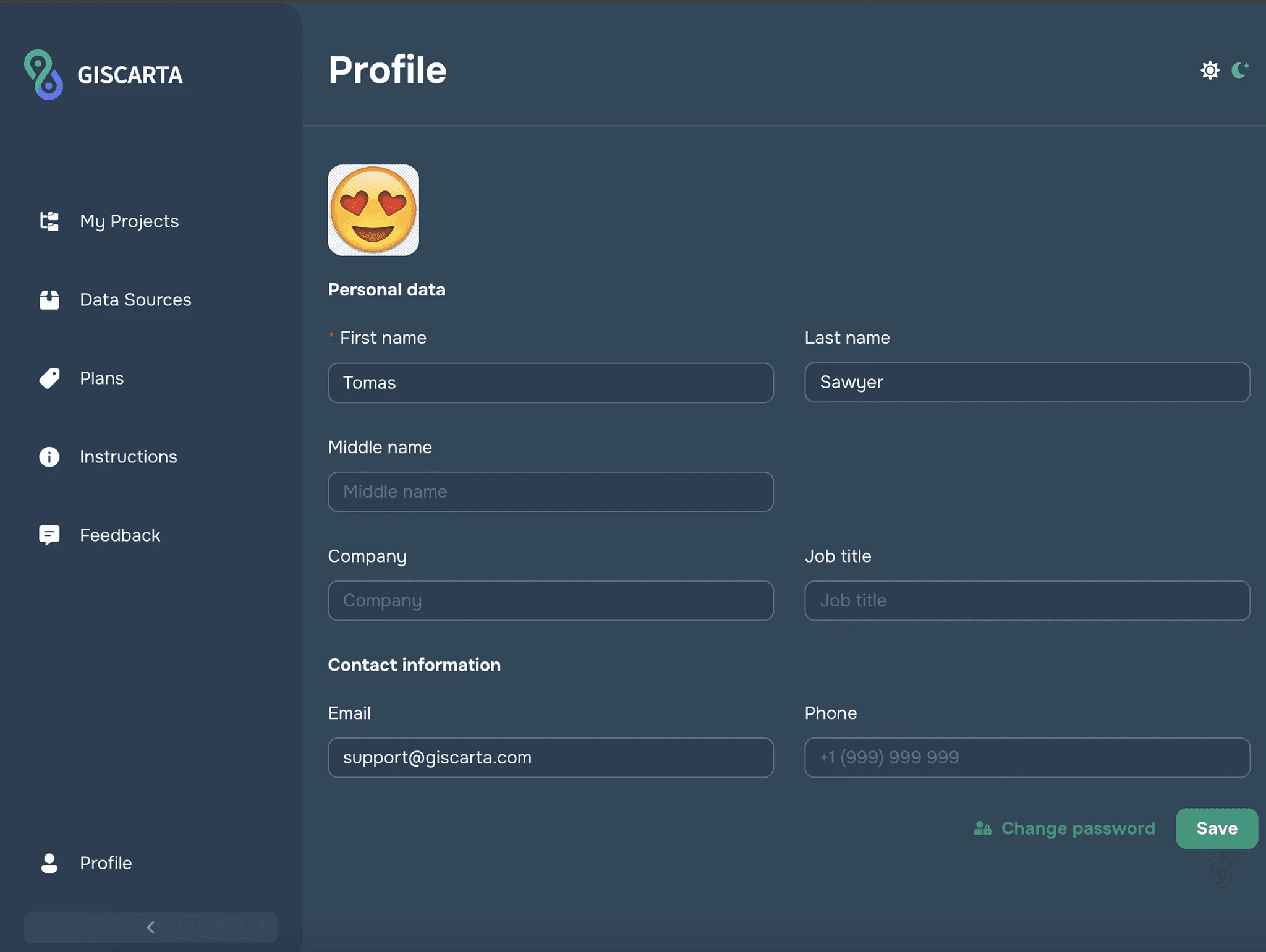The height and width of the screenshot is (952, 1266).
Task: Click the Plans tag icon
Action: click(49, 378)
